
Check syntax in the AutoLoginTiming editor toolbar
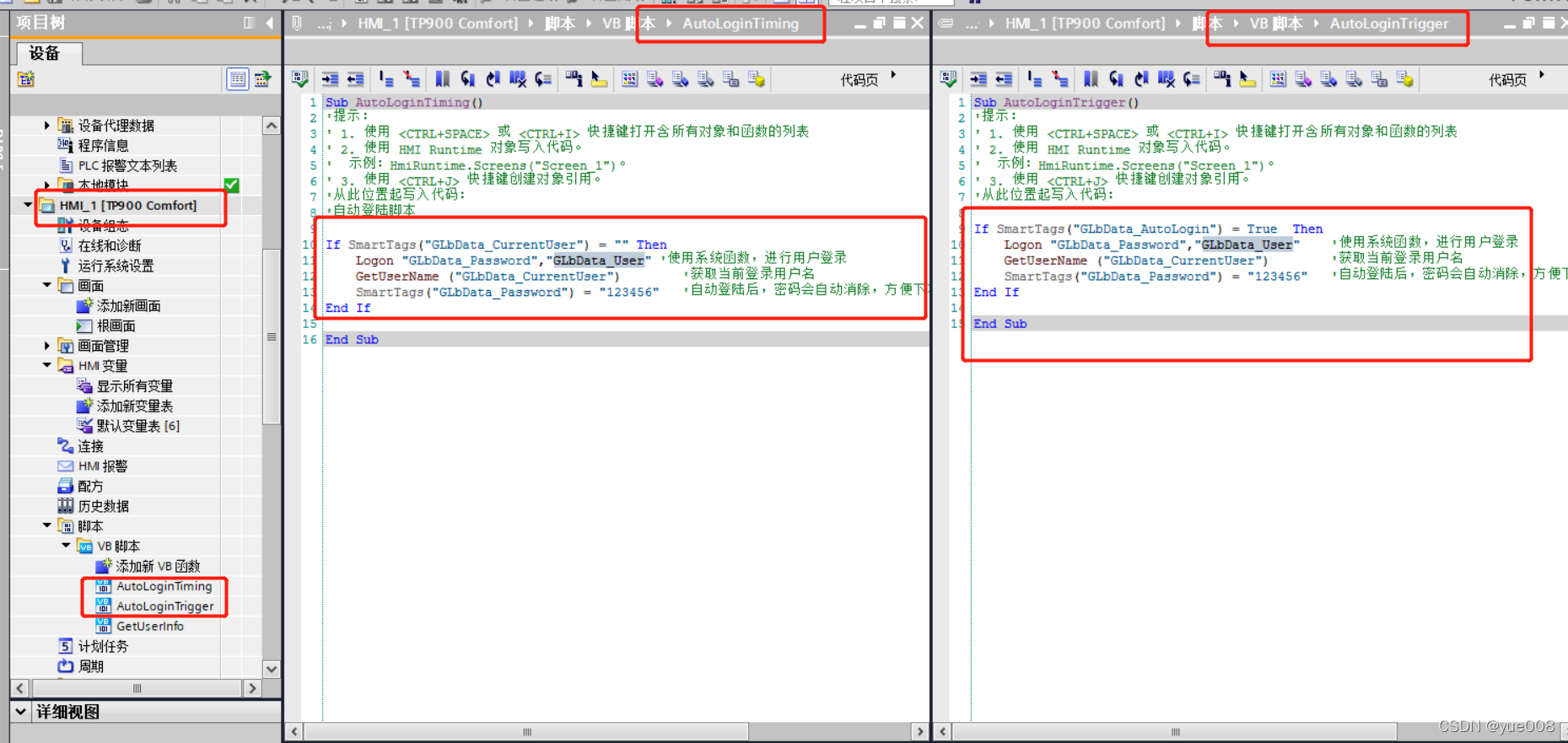coord(300,79)
